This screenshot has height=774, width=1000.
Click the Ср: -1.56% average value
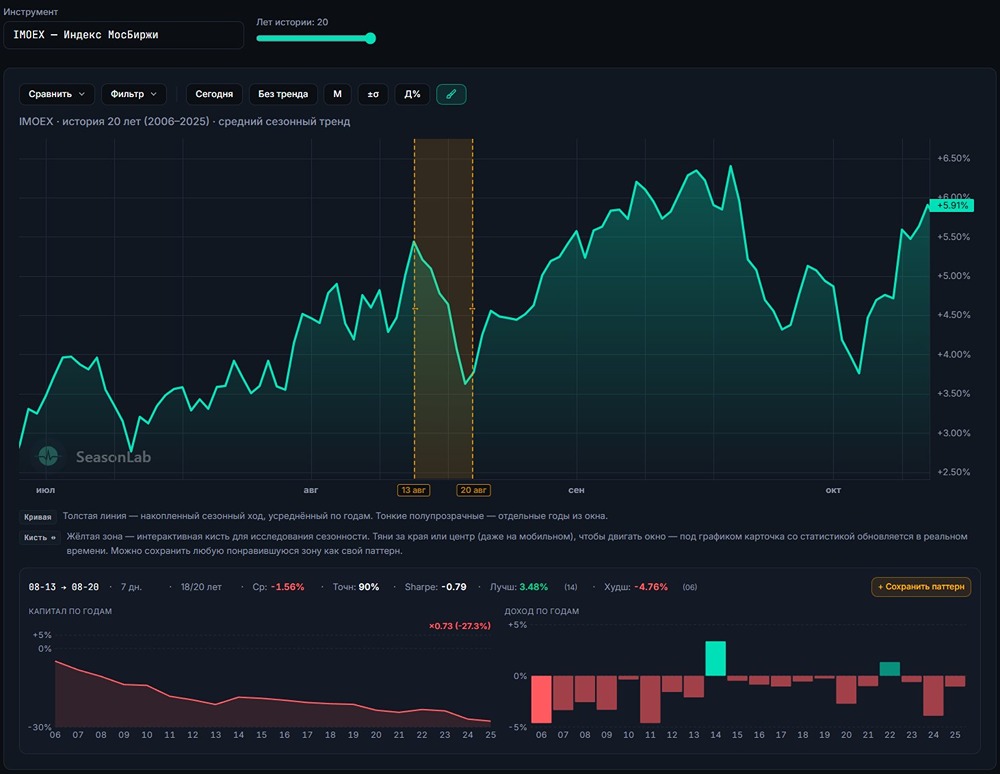278,587
